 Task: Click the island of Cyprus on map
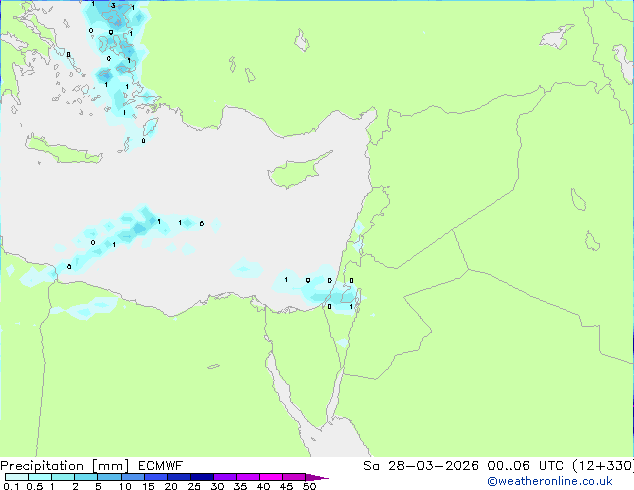(297, 172)
